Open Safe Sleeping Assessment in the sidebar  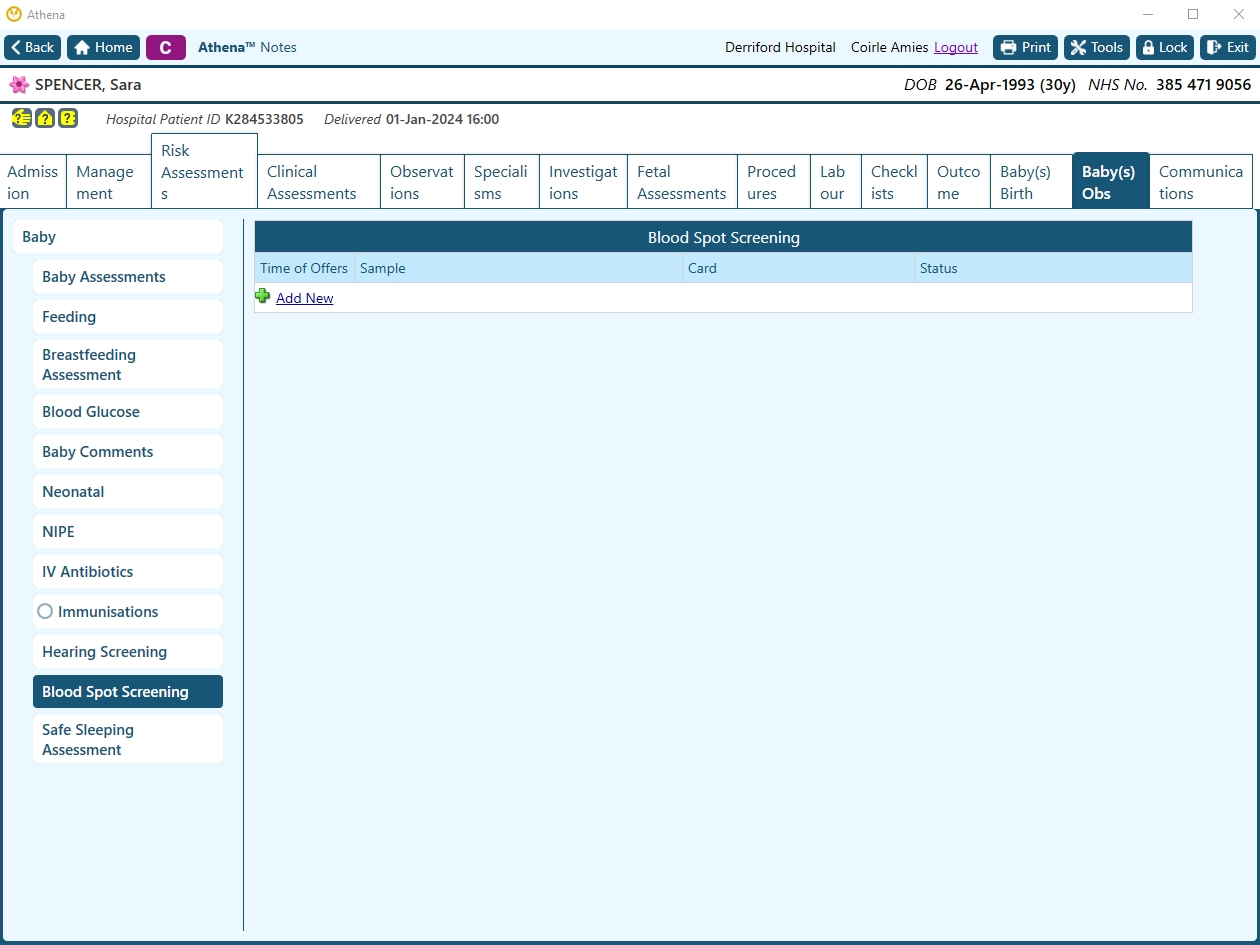tap(128, 739)
